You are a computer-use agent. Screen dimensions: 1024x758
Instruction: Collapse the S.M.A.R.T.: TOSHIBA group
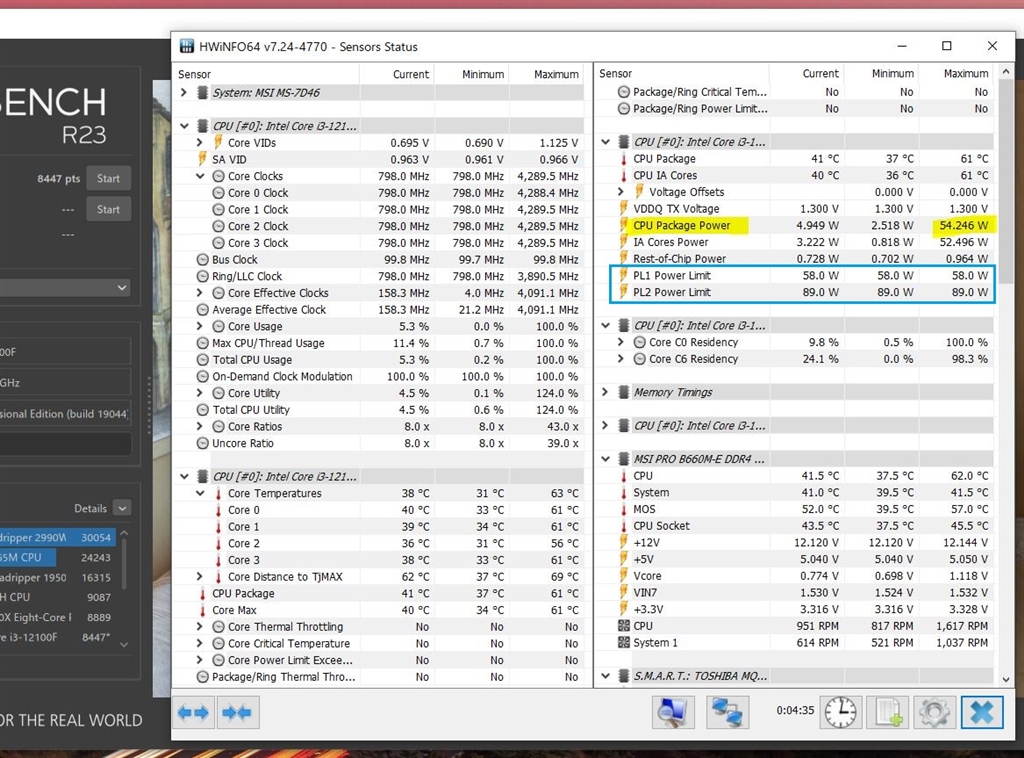(x=605, y=676)
